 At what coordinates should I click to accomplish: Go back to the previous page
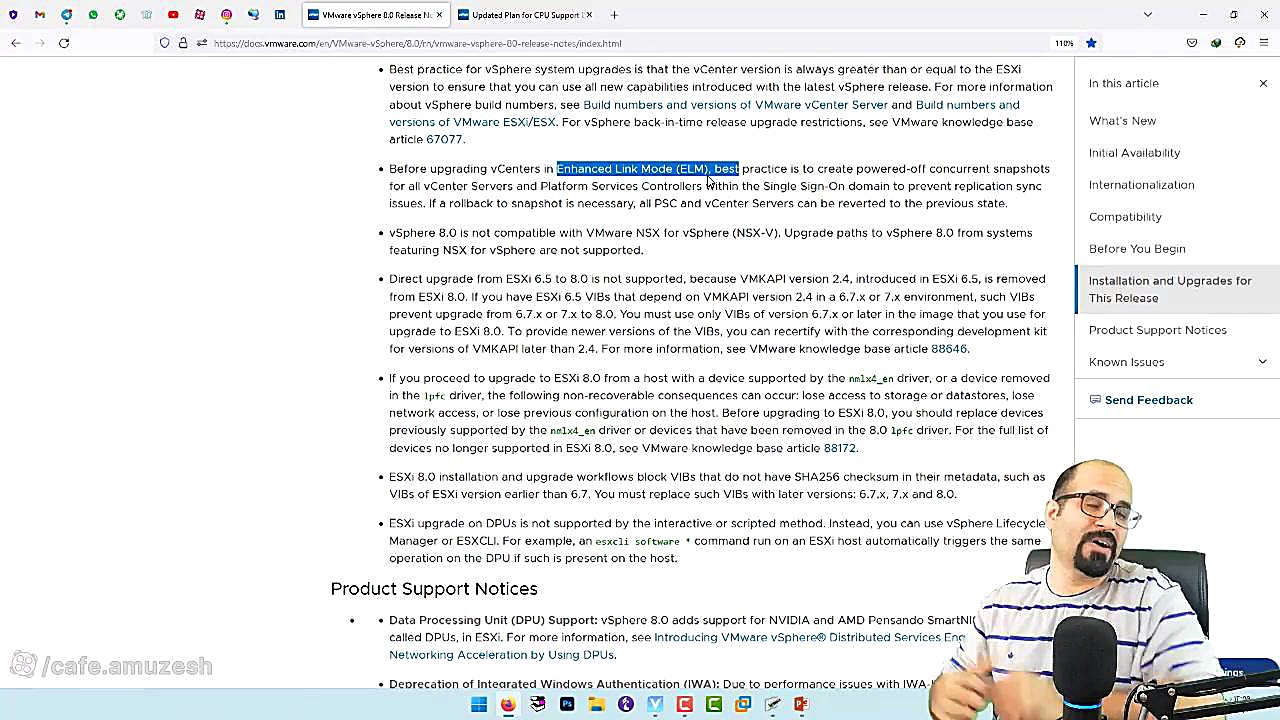tap(16, 43)
